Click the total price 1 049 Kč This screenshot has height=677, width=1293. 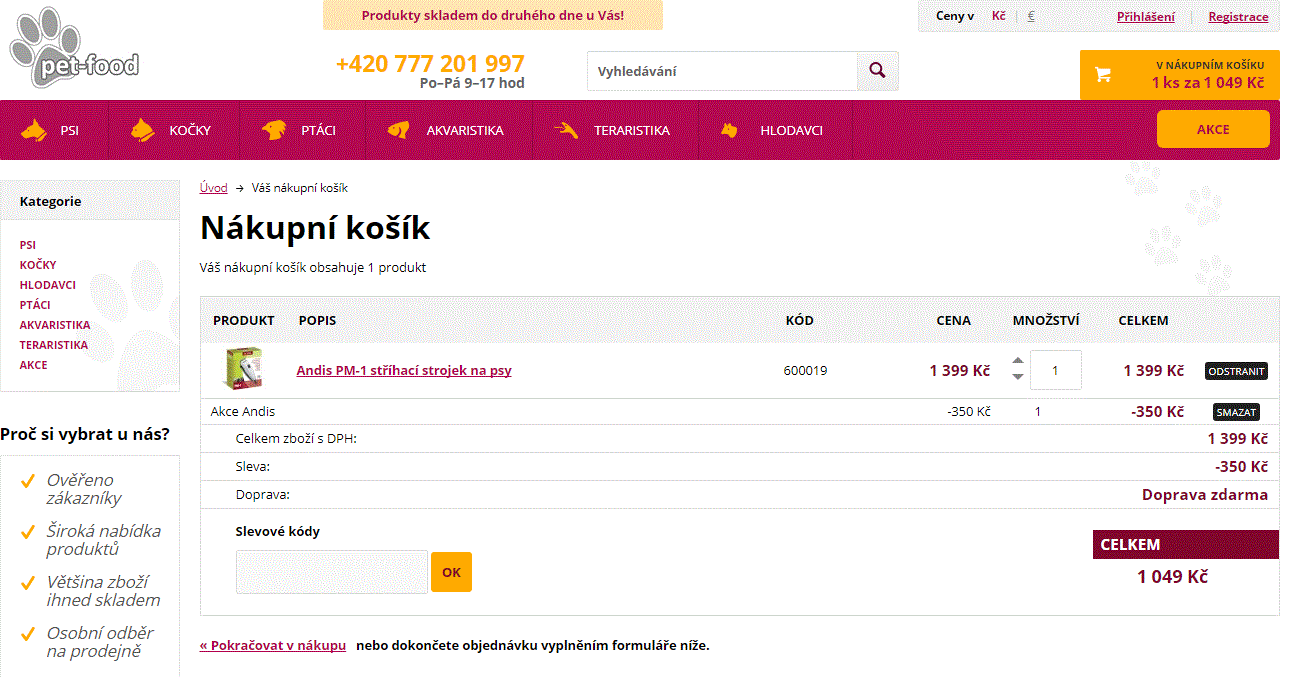[x=1172, y=577]
